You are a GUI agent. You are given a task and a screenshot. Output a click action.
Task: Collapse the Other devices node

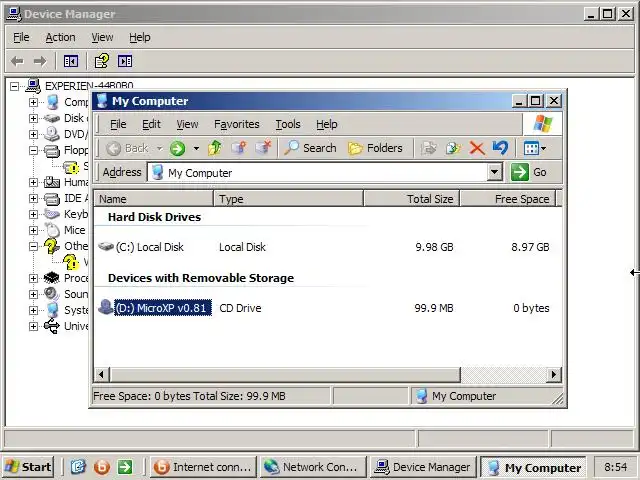click(x=33, y=247)
